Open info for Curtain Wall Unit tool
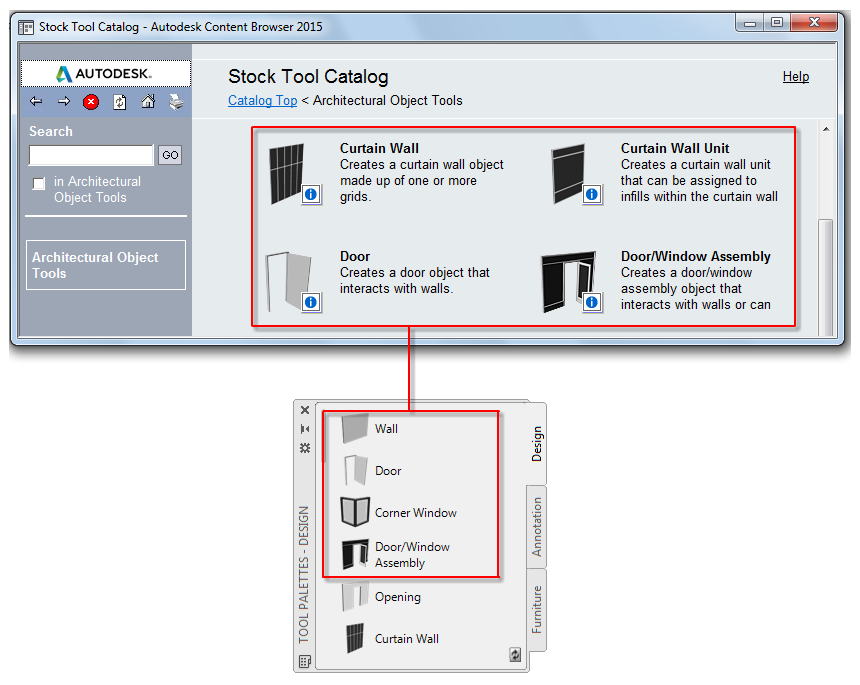Viewport: 860px width, 685px height. coord(592,194)
